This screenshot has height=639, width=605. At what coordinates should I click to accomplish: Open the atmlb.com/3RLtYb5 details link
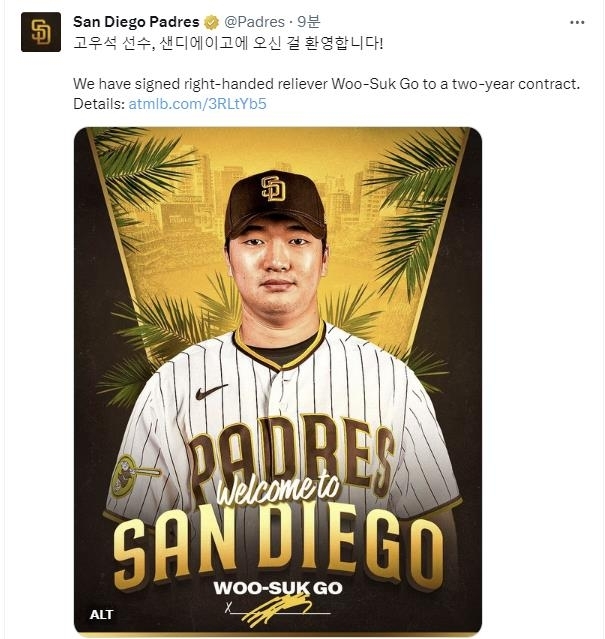(x=197, y=104)
